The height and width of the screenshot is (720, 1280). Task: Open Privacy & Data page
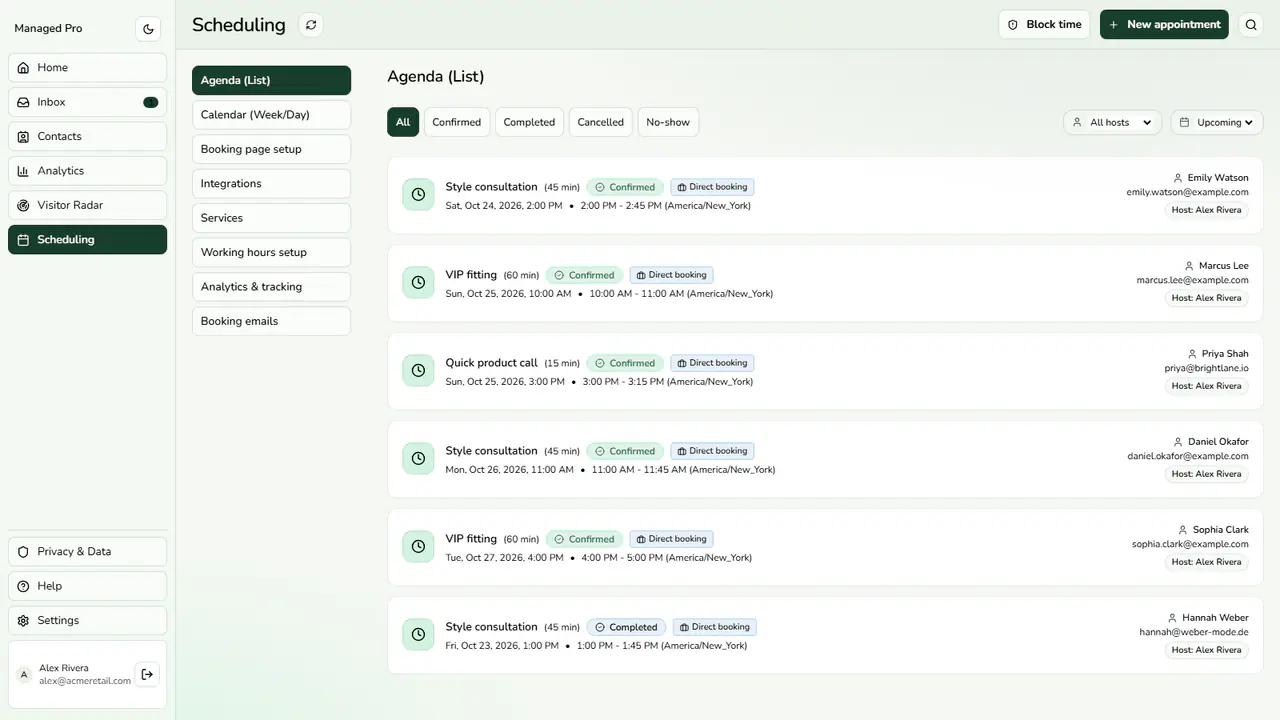pyautogui.click(x=88, y=551)
